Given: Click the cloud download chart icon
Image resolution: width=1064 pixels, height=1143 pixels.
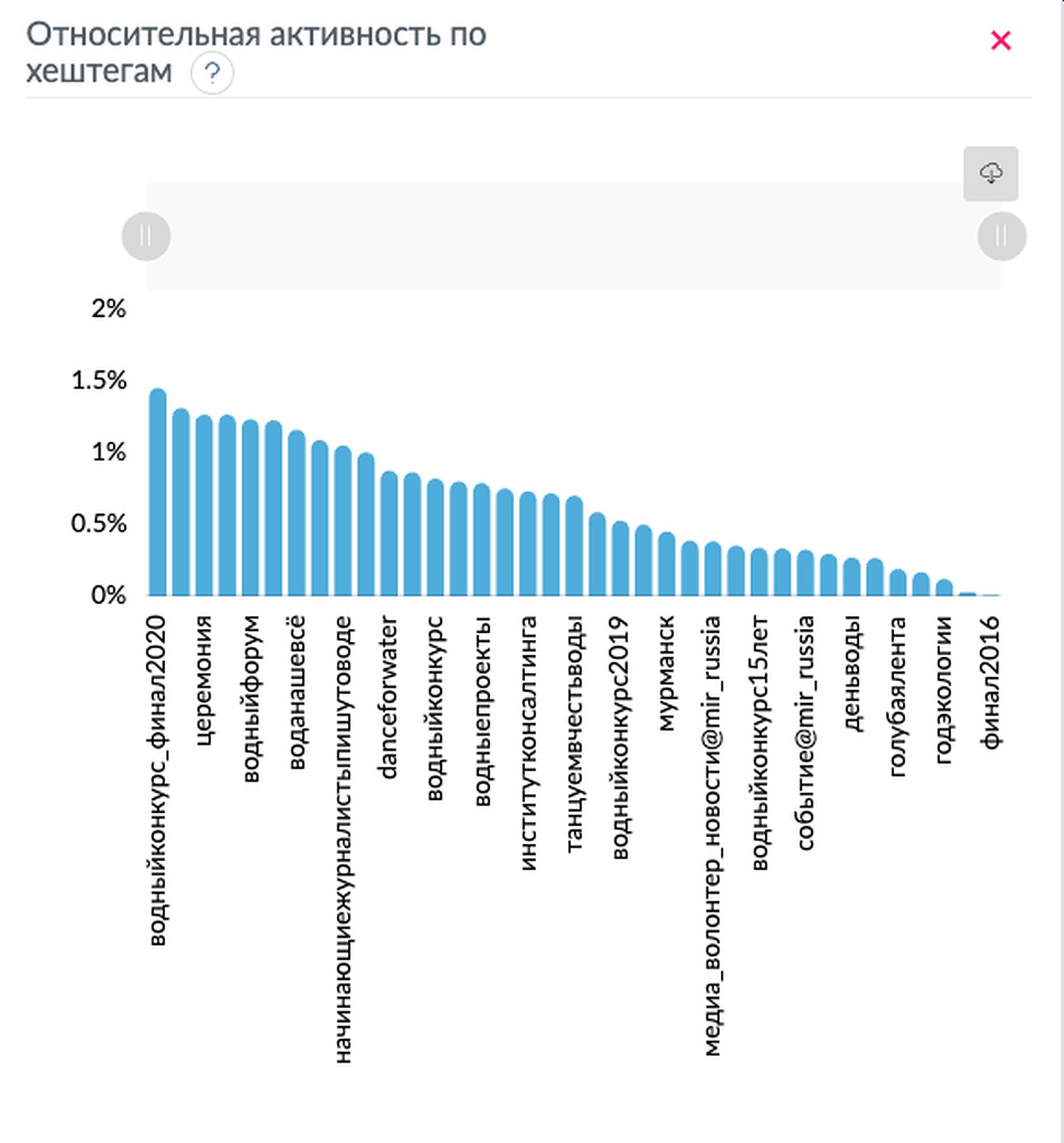Looking at the screenshot, I should (x=990, y=174).
